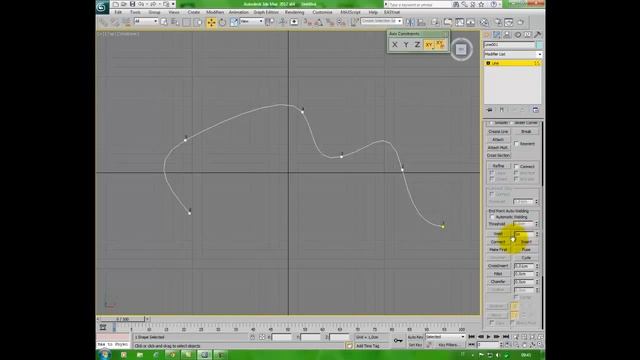Viewport: 640px width, 360px height.
Task: Restrict to Z axis constraint
Action: pyautogui.click(x=417, y=45)
